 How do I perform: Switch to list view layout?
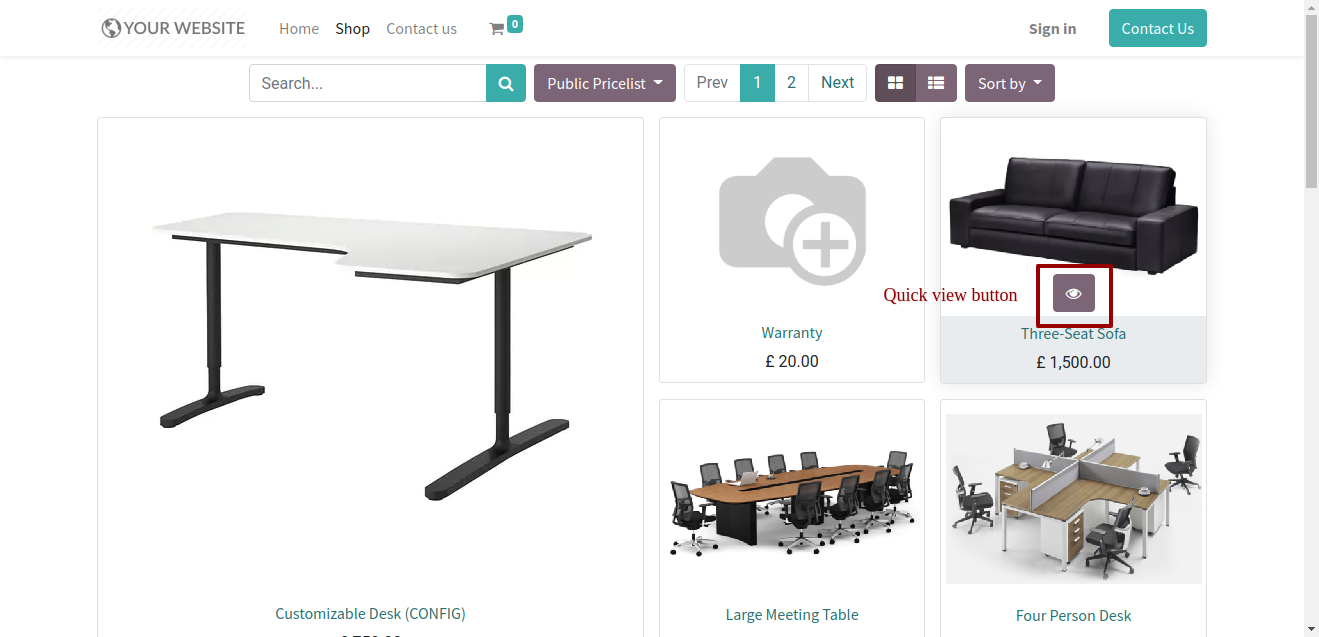[x=936, y=83]
